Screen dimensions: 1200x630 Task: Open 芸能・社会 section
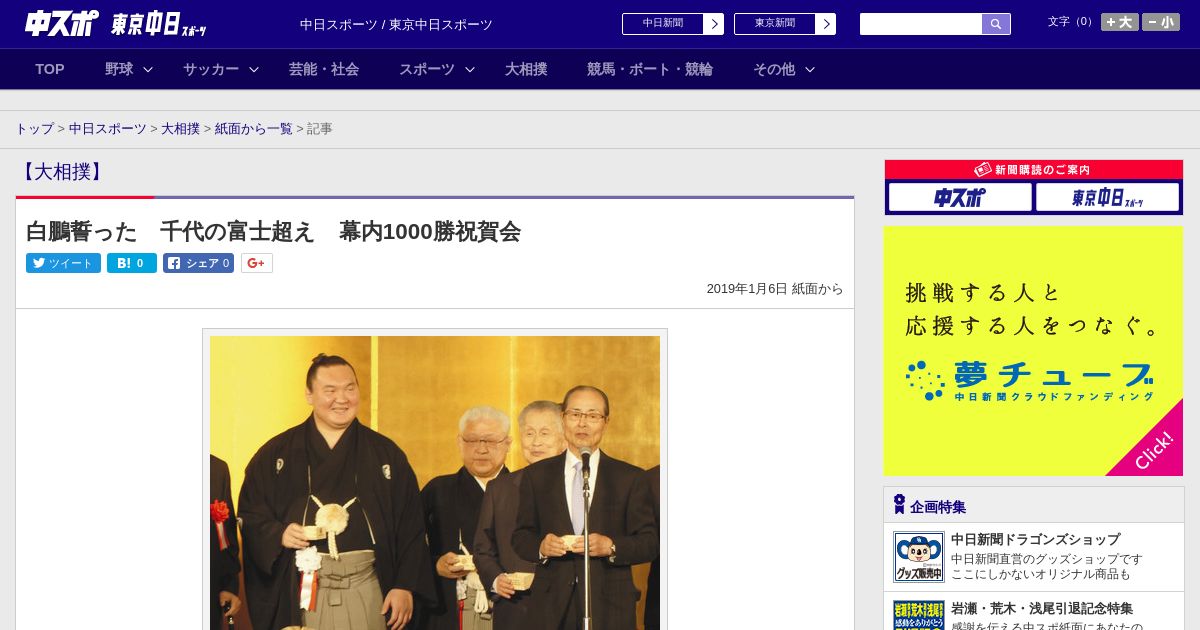[324, 69]
